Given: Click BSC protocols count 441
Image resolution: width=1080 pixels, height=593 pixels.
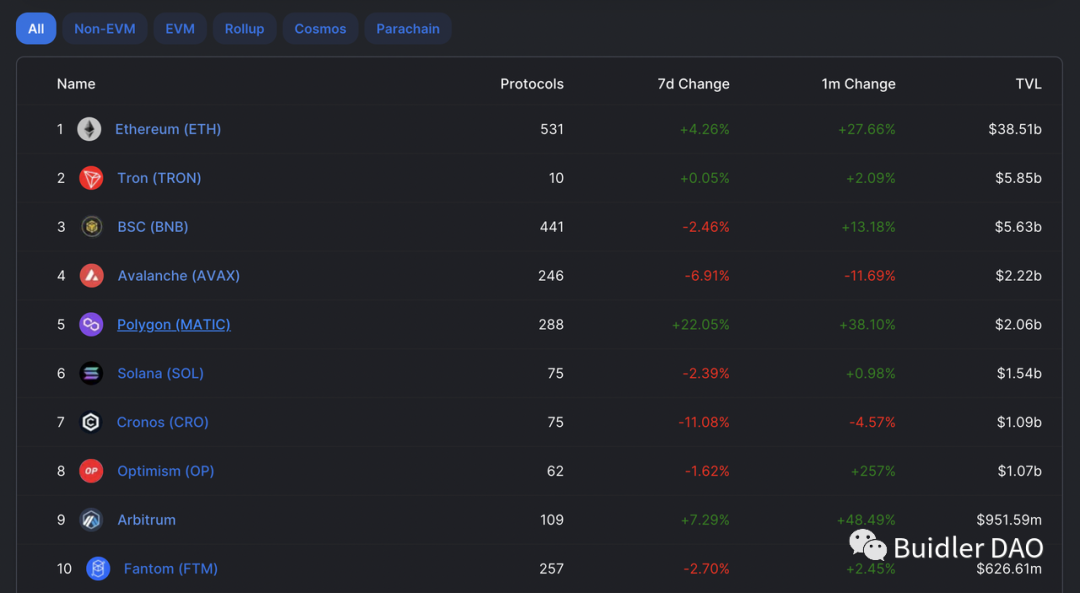Looking at the screenshot, I should coord(552,227).
